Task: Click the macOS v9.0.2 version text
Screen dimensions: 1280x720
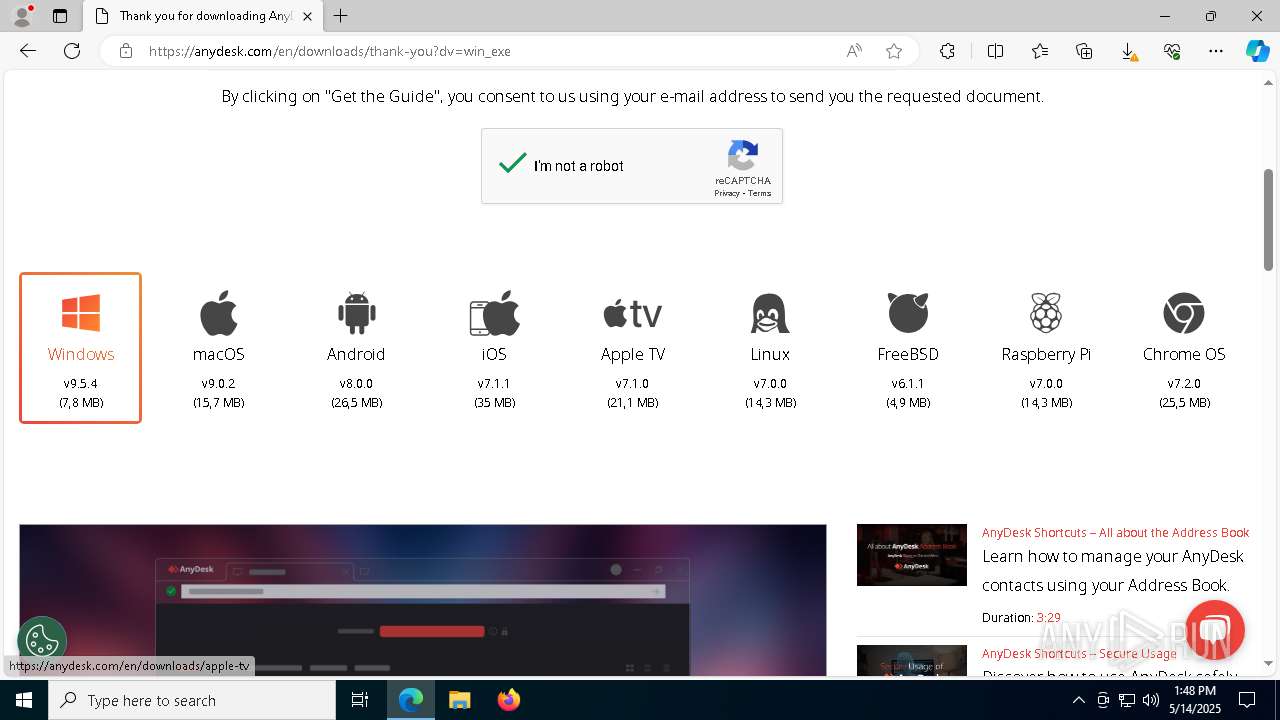Action: (218, 384)
